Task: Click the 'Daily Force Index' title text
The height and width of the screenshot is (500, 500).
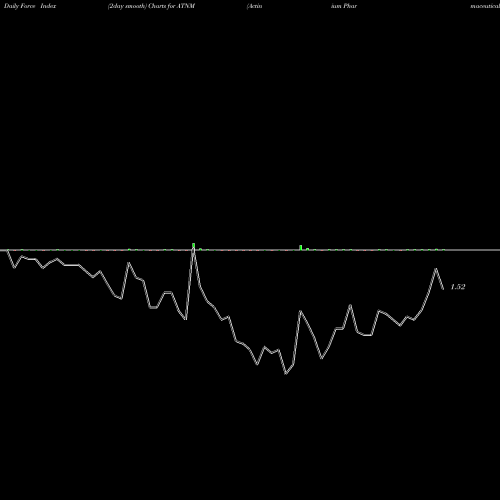Action: point(30,6)
